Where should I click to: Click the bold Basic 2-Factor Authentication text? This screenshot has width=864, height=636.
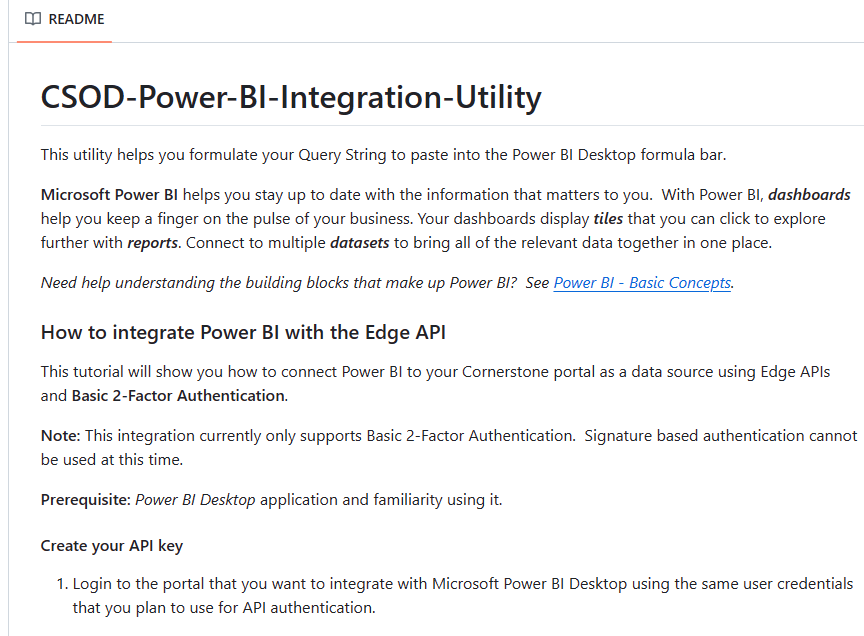(179, 396)
